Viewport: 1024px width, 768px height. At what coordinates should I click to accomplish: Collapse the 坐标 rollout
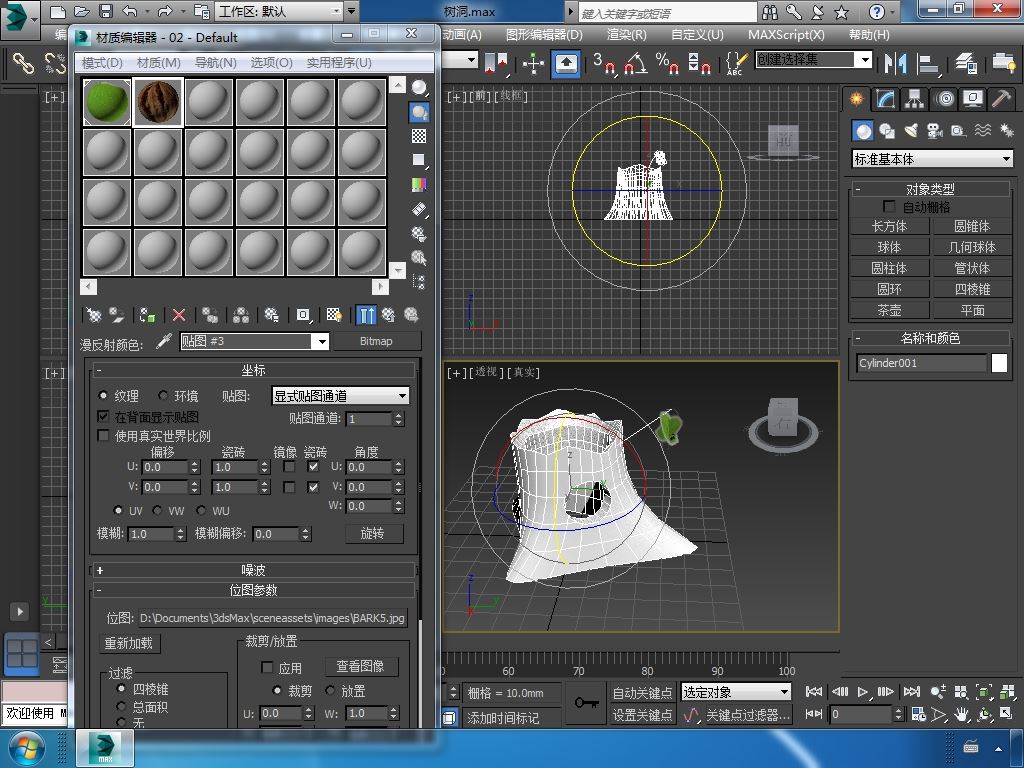[x=253, y=370]
